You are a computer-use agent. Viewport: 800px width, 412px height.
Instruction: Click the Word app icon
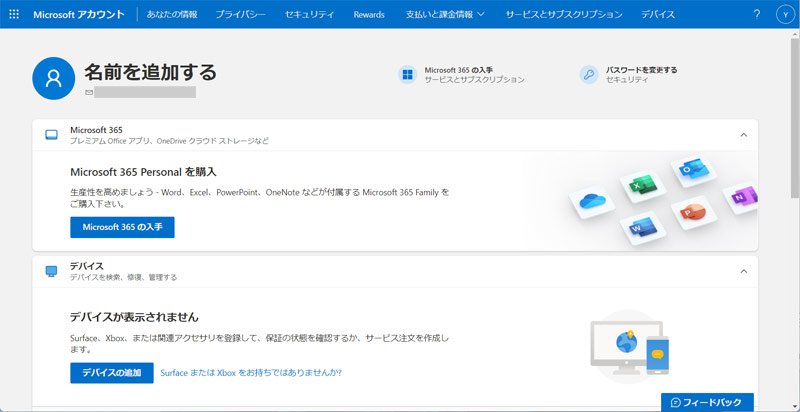point(641,228)
